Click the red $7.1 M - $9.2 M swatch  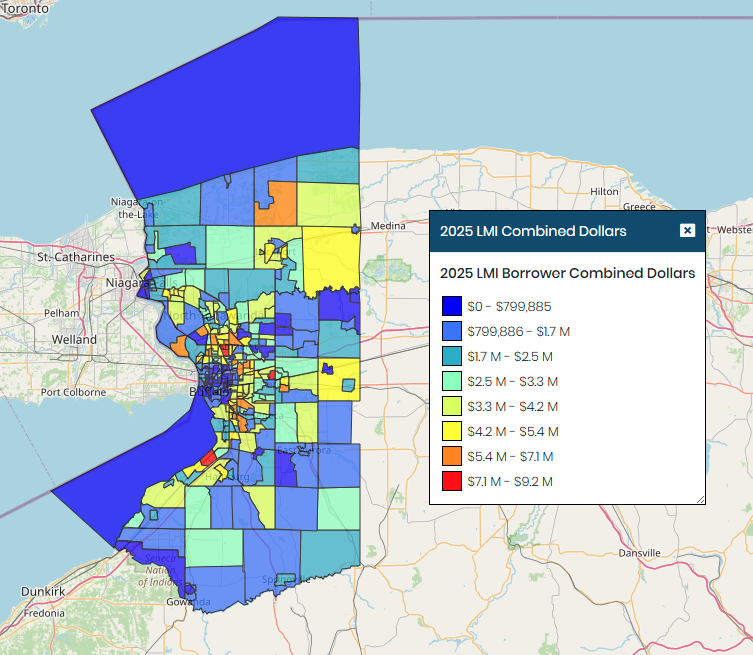click(451, 481)
